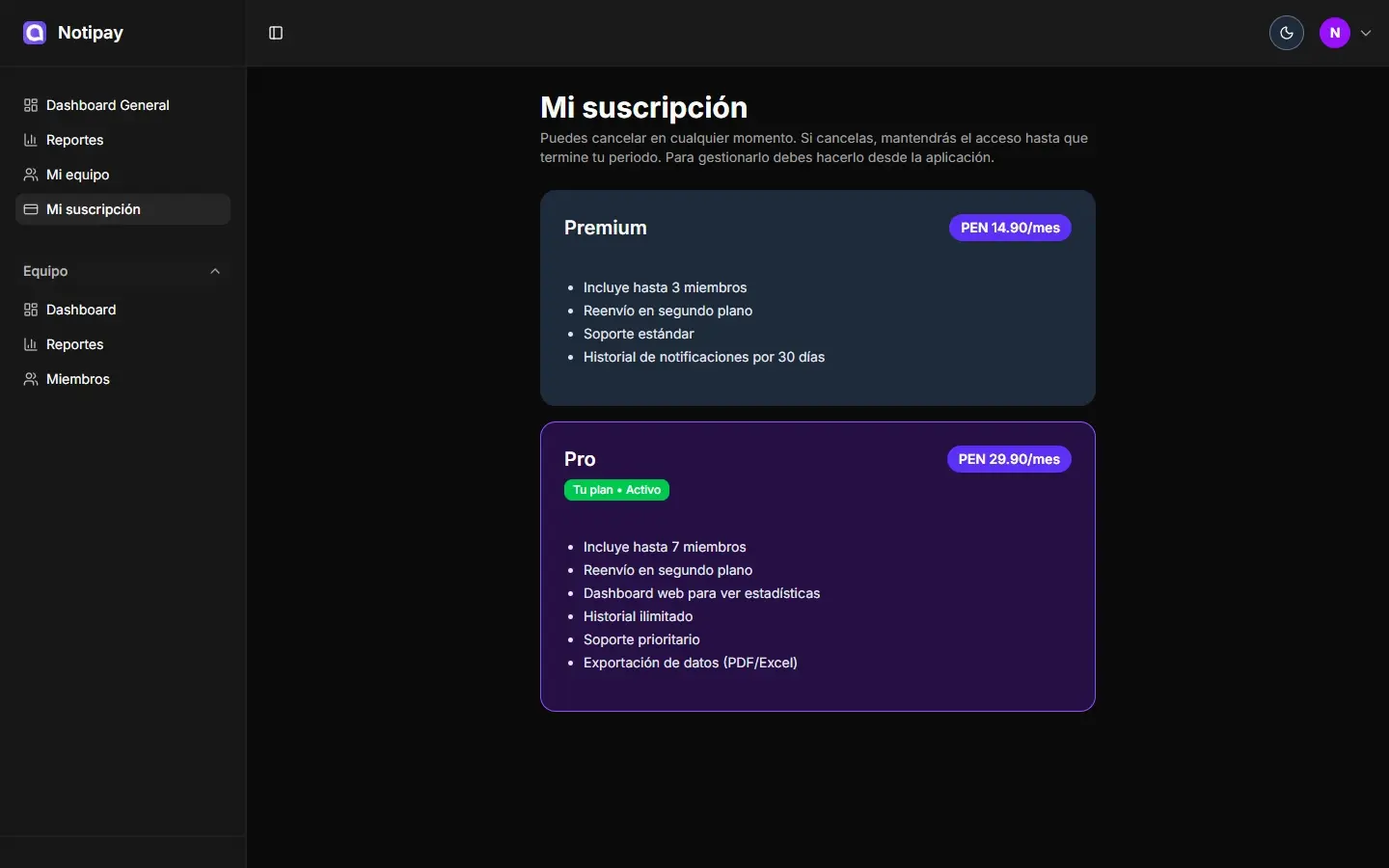Open the account dropdown arrow
The height and width of the screenshot is (868, 1389).
tap(1366, 32)
